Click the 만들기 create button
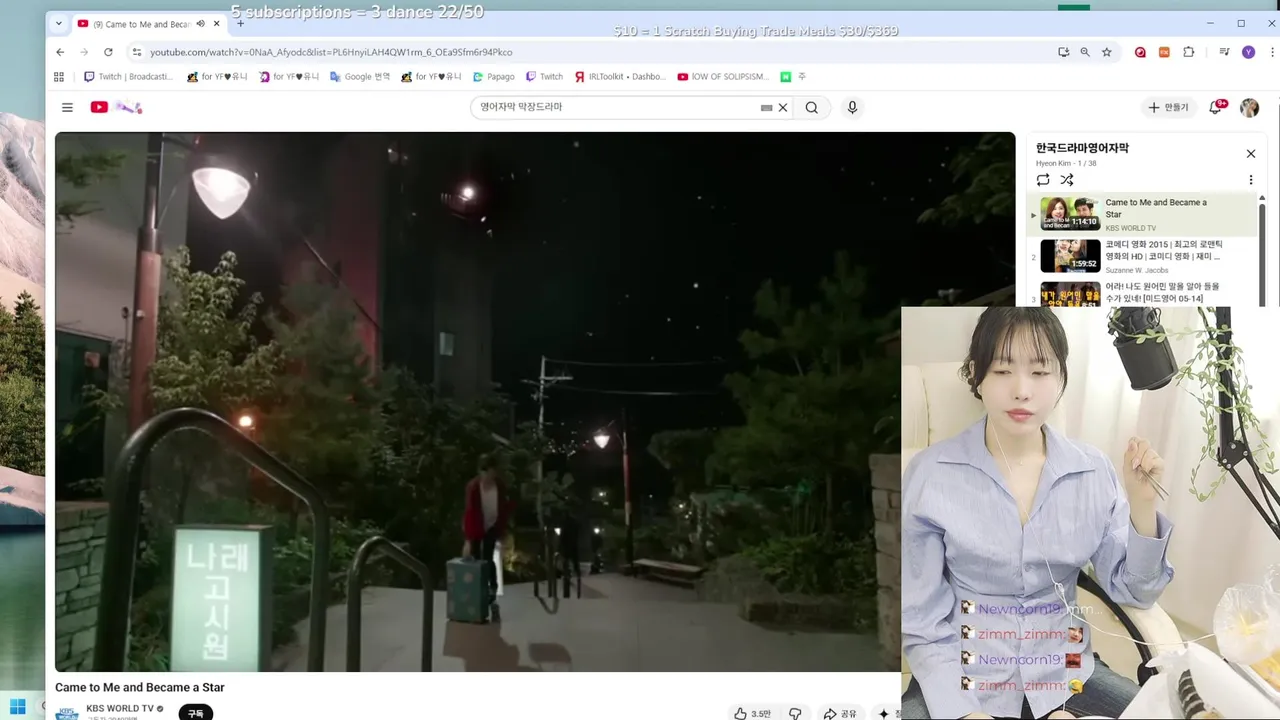1280x720 pixels. pyautogui.click(x=1169, y=107)
